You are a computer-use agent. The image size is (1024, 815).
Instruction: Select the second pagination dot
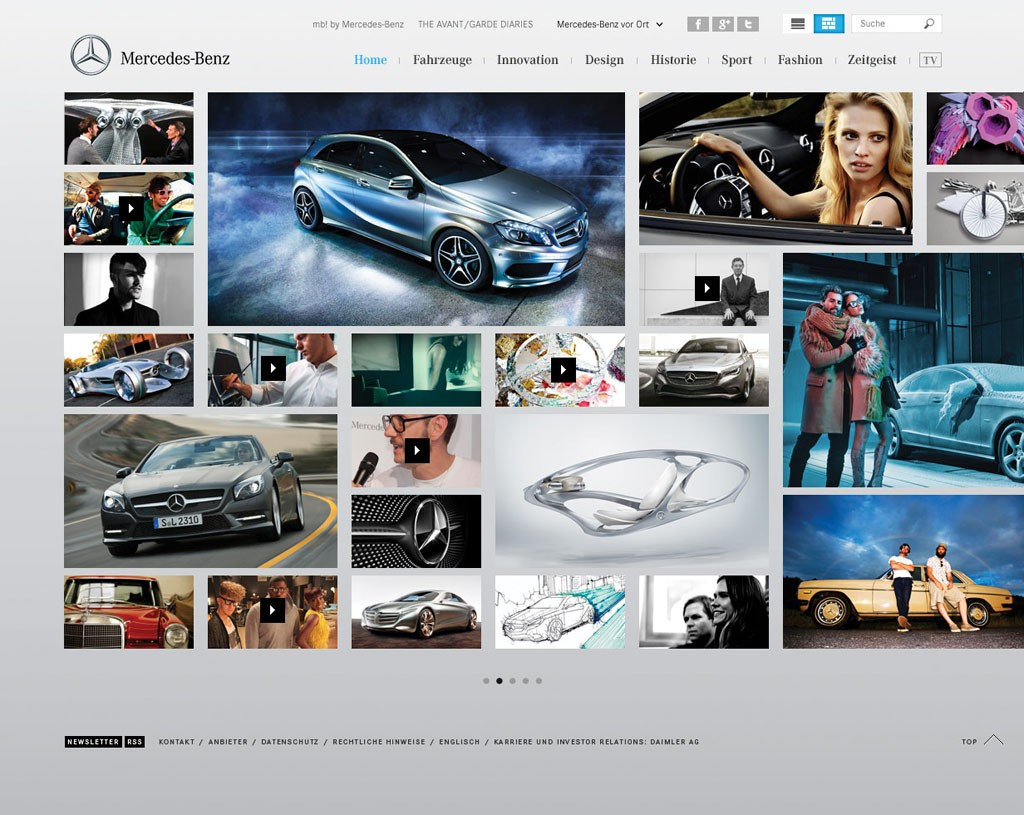pos(500,681)
